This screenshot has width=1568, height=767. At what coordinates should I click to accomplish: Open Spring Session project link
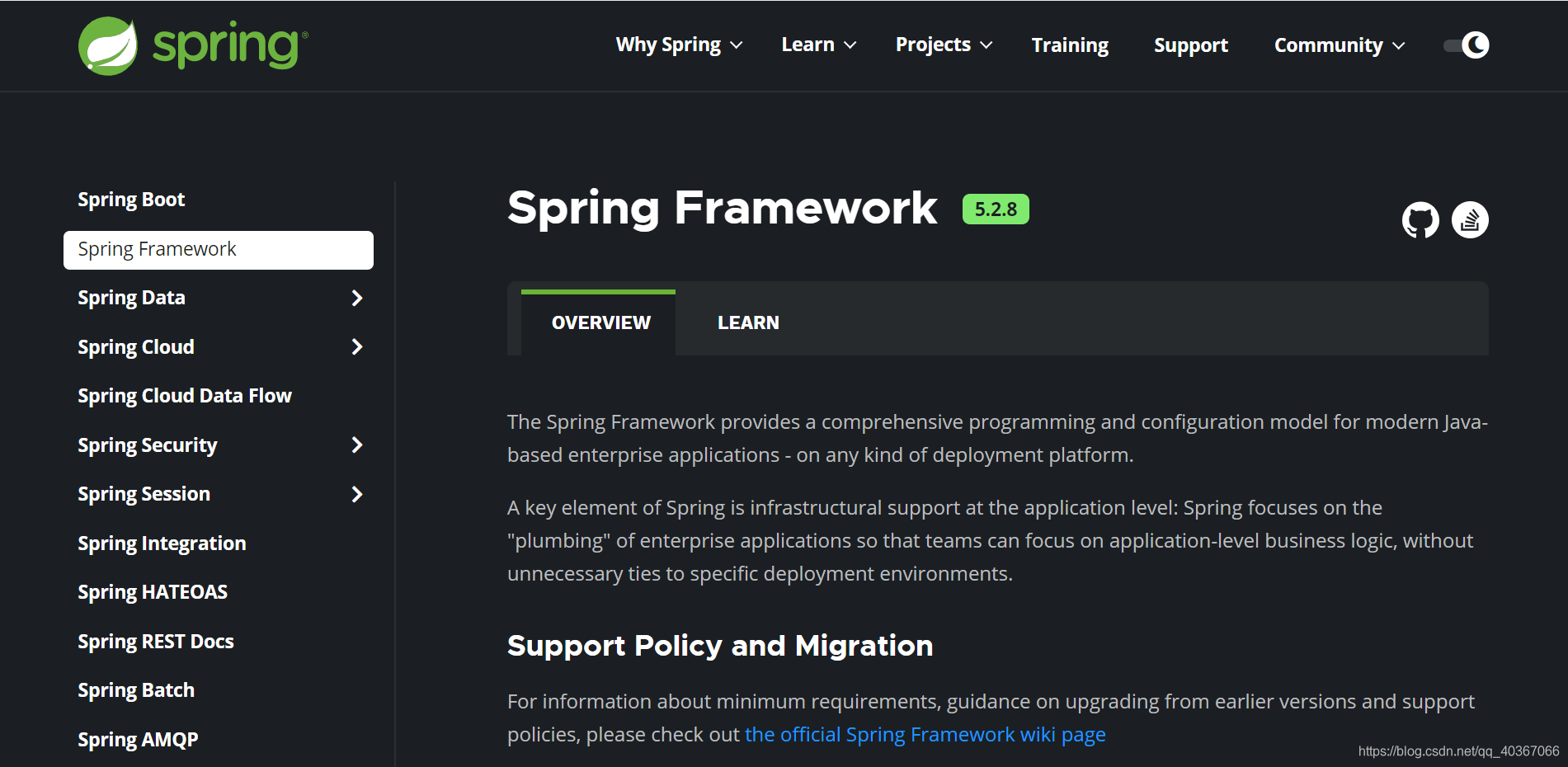point(144,494)
